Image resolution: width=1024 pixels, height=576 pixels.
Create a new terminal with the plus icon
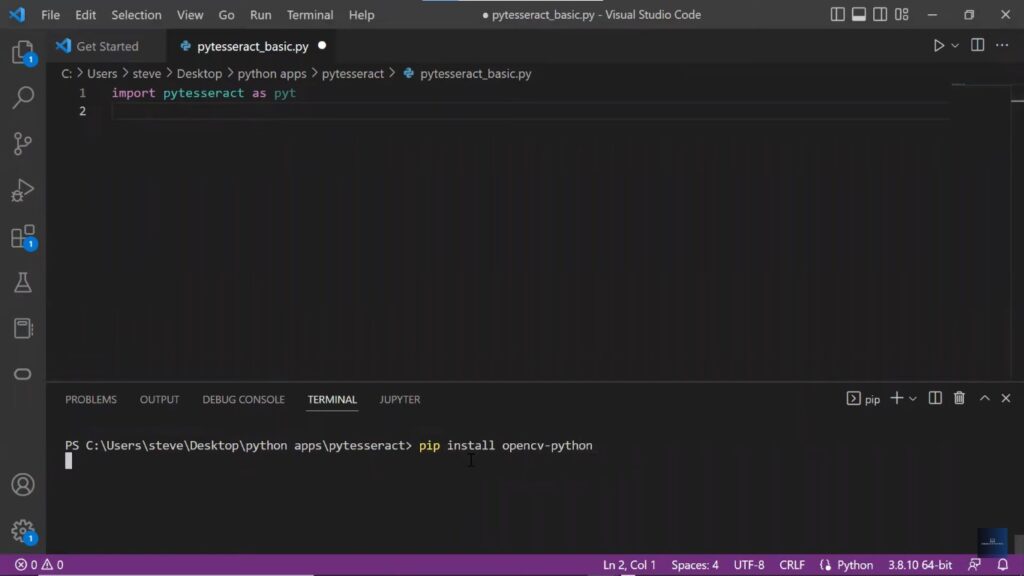click(897, 398)
